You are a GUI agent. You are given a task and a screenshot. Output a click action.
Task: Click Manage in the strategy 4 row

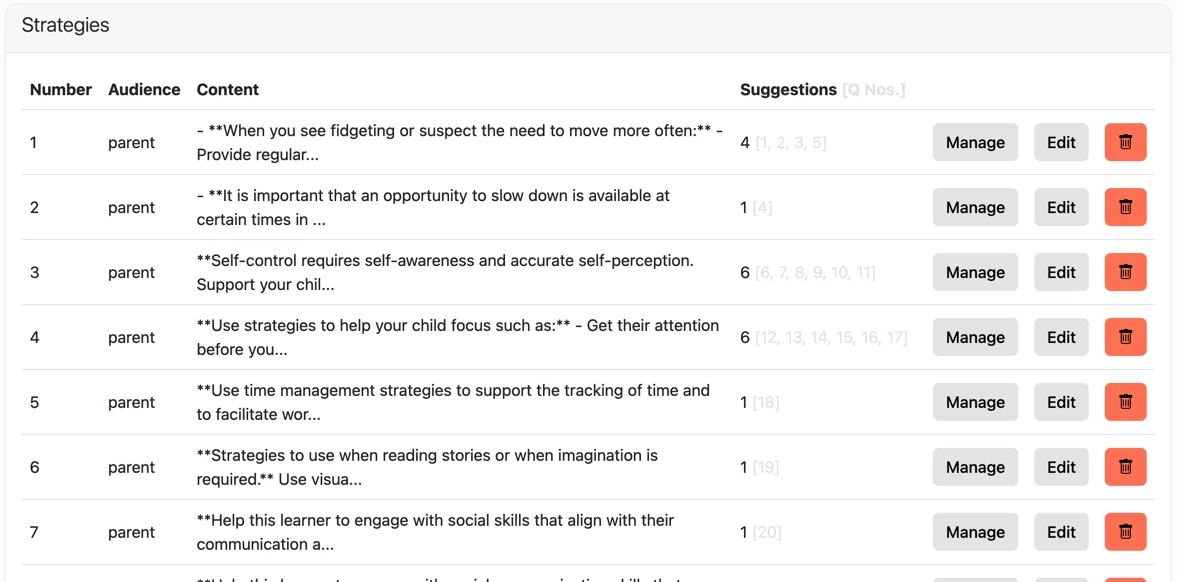(975, 337)
